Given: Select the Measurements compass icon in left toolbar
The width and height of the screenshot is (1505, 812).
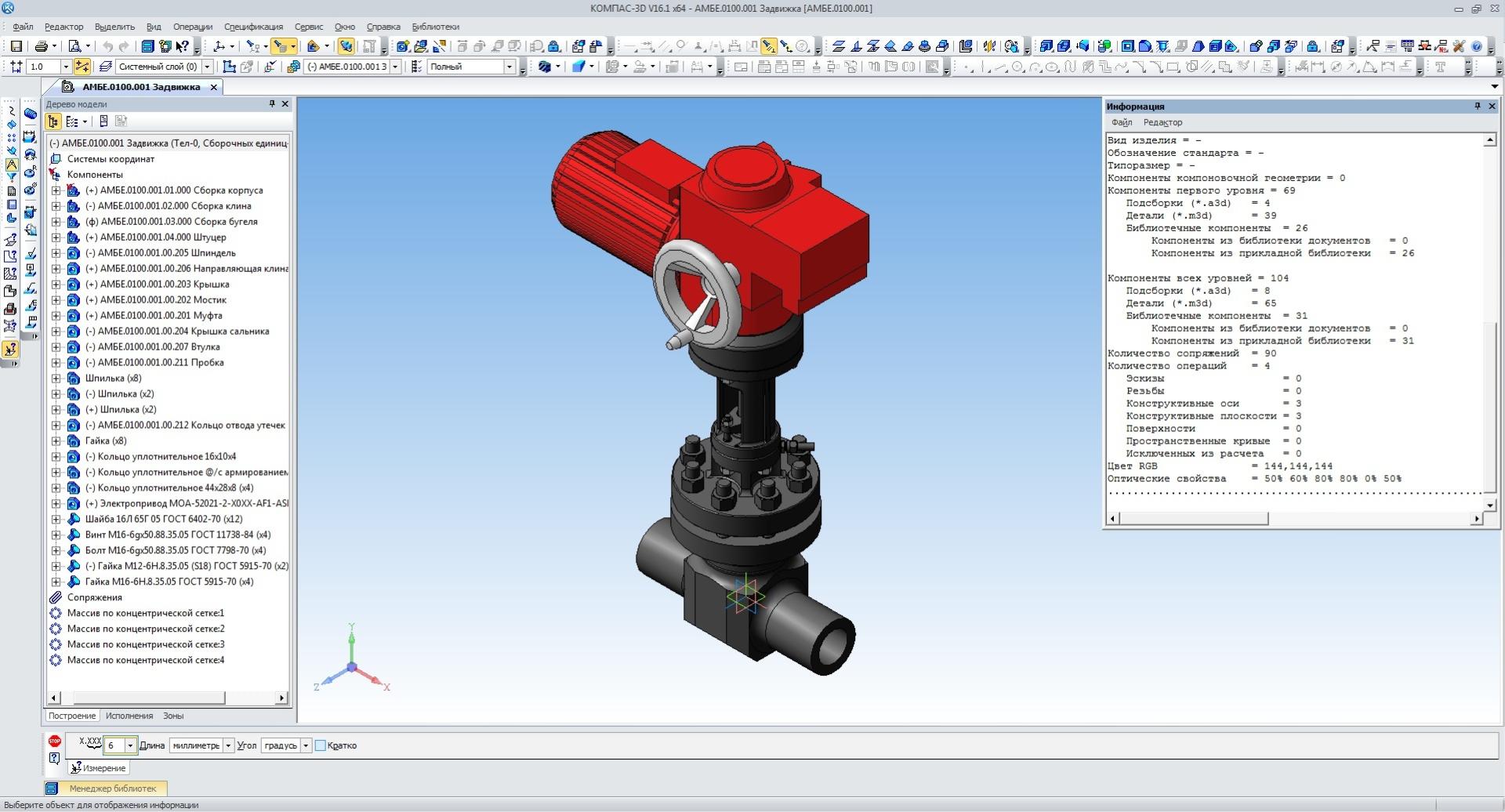Looking at the screenshot, I should pyautogui.click(x=11, y=165).
